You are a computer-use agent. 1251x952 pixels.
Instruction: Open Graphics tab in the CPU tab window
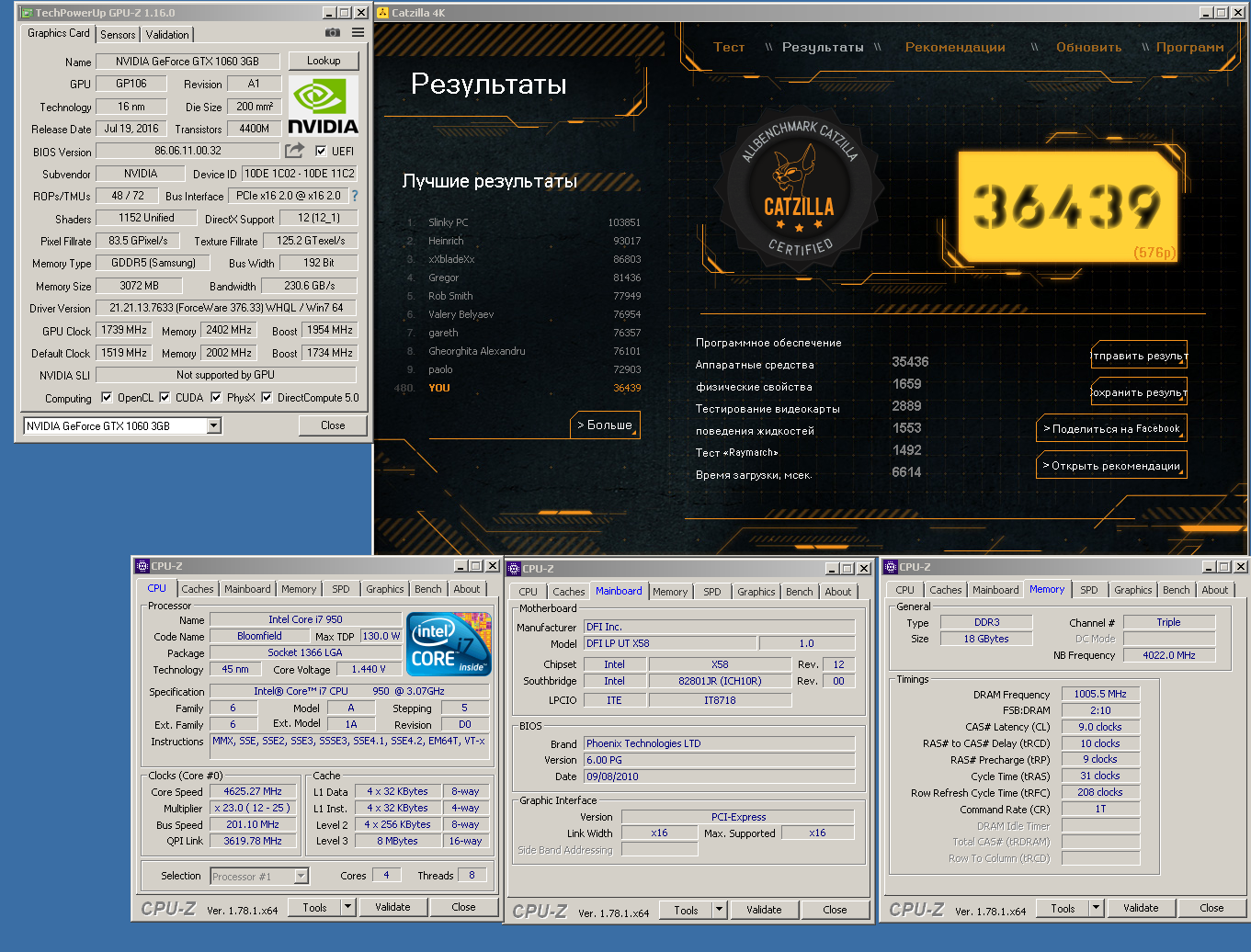pyautogui.click(x=384, y=590)
